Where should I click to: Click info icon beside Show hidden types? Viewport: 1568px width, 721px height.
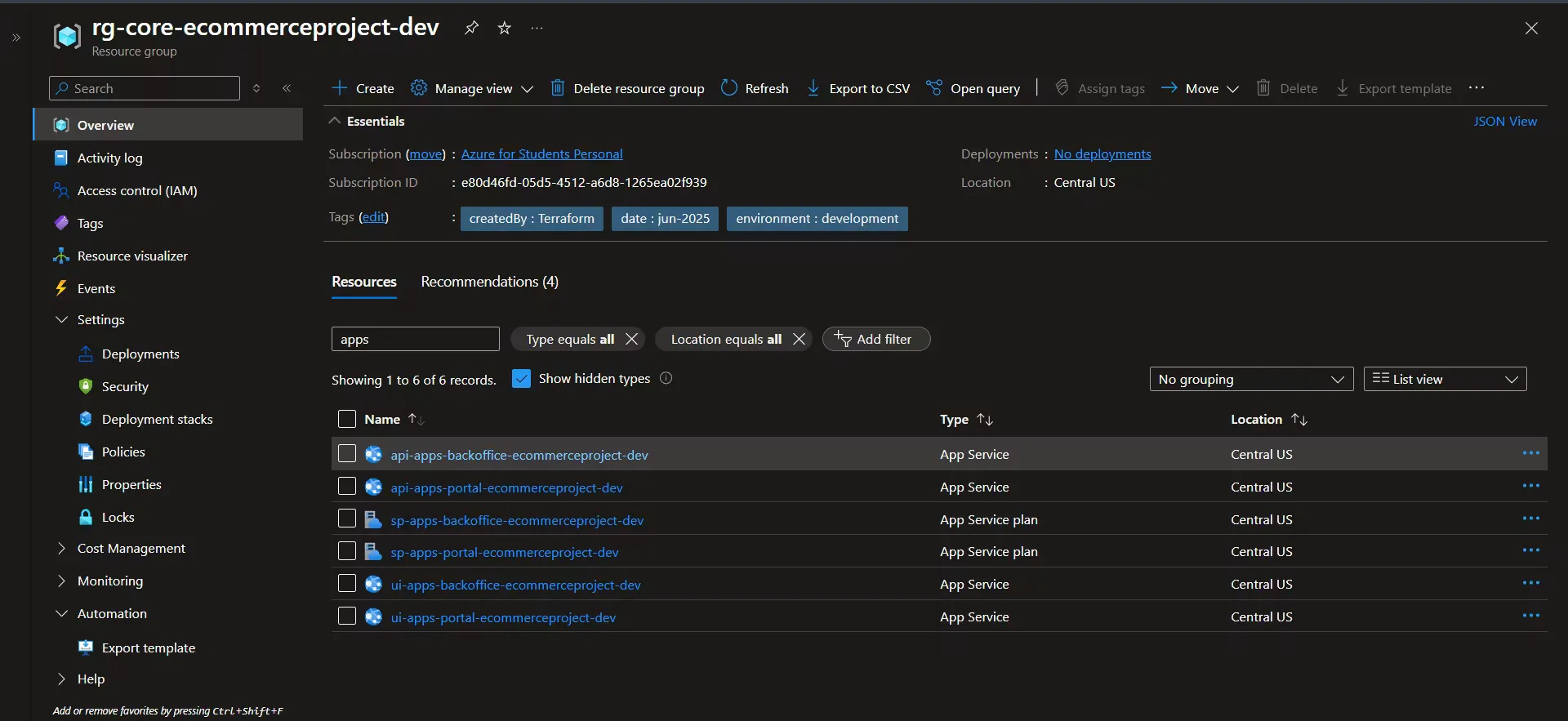(666, 378)
